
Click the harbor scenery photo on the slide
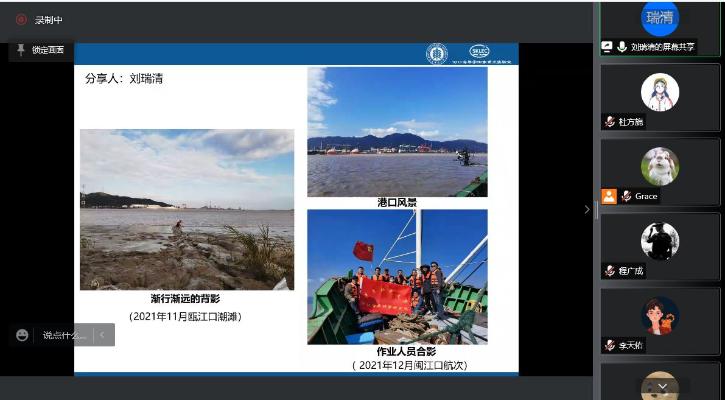tap(397, 132)
